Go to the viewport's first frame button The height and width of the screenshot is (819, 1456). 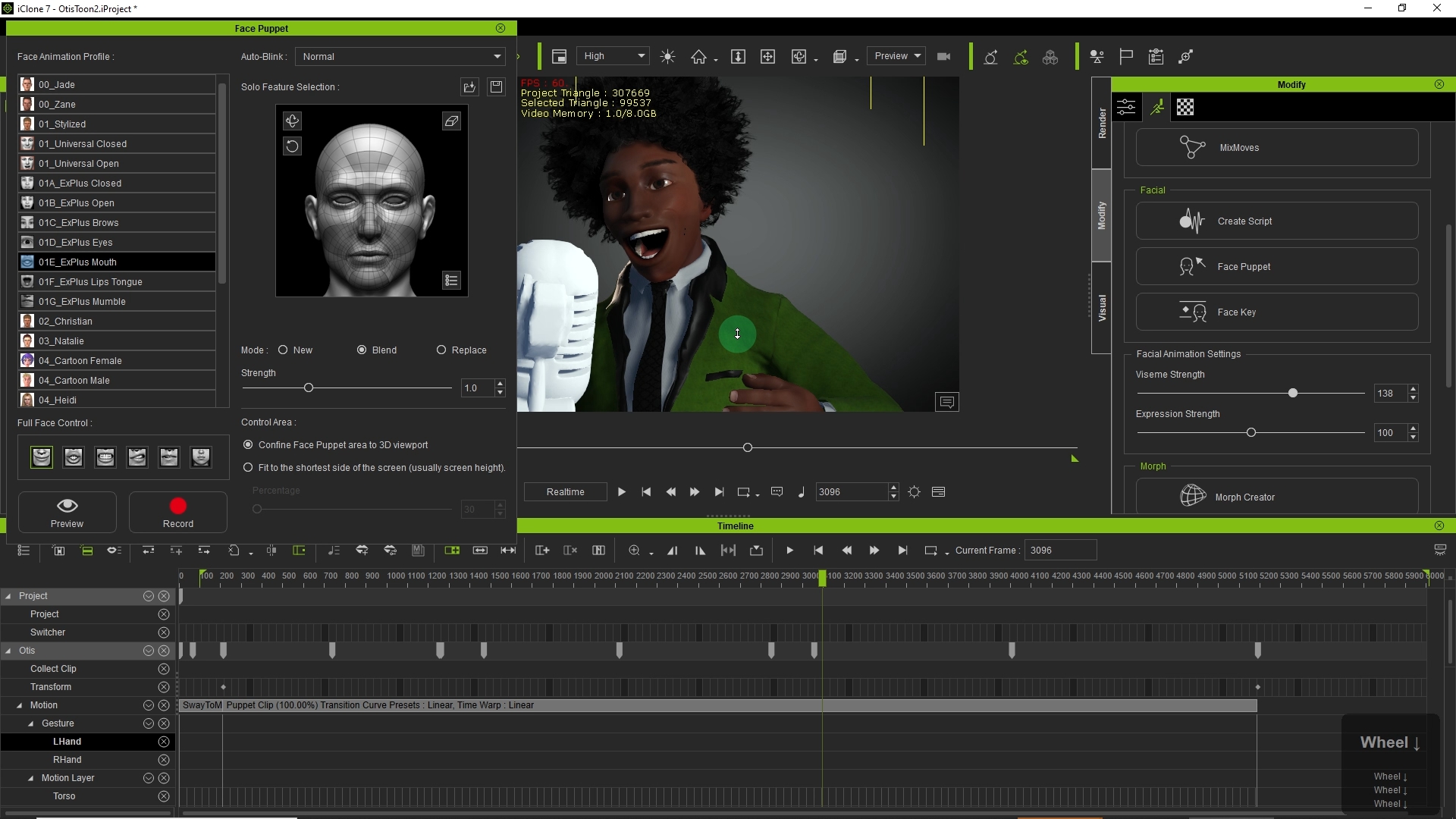[646, 491]
